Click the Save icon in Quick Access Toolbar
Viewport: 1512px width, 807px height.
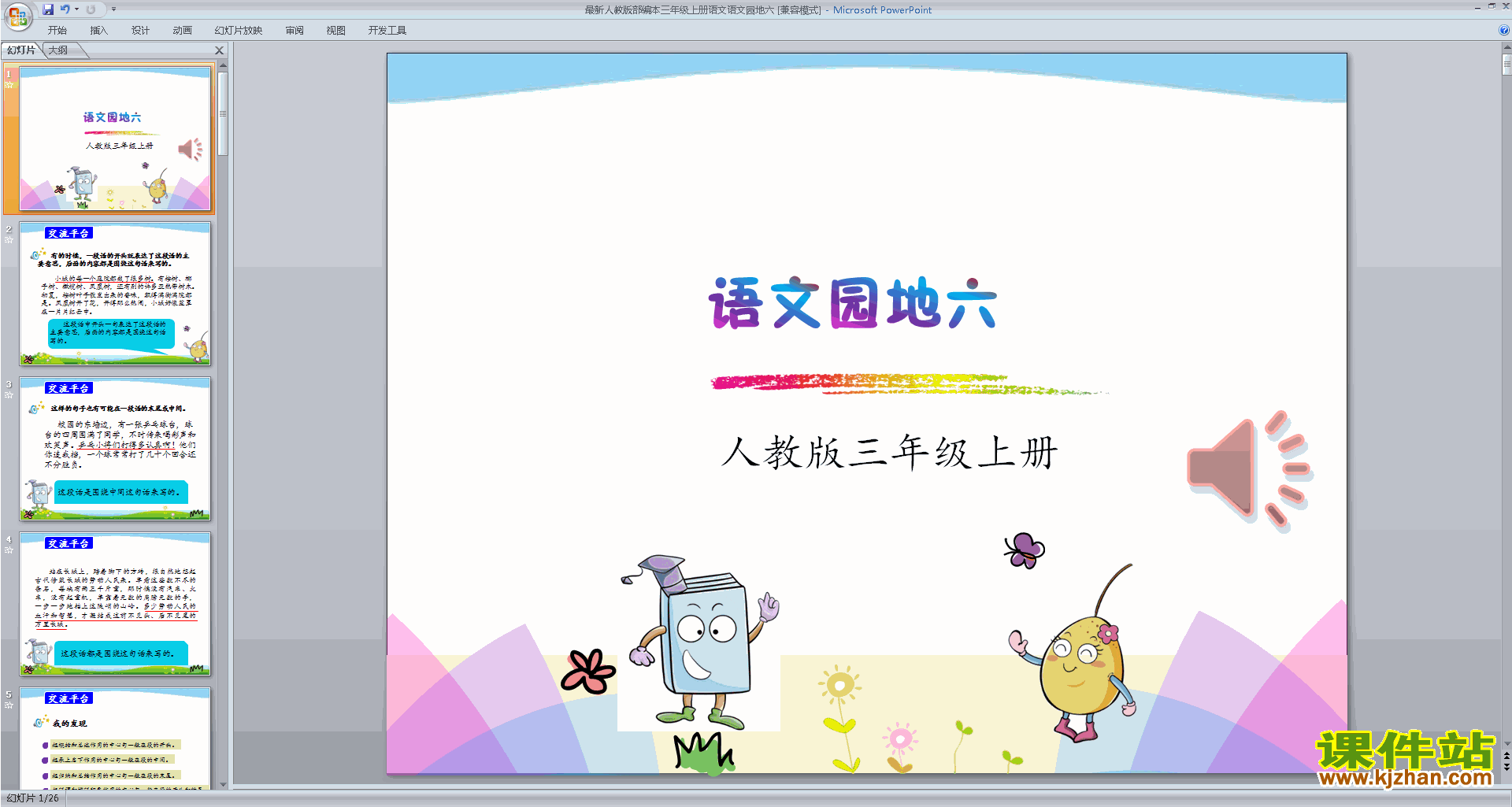(48, 9)
